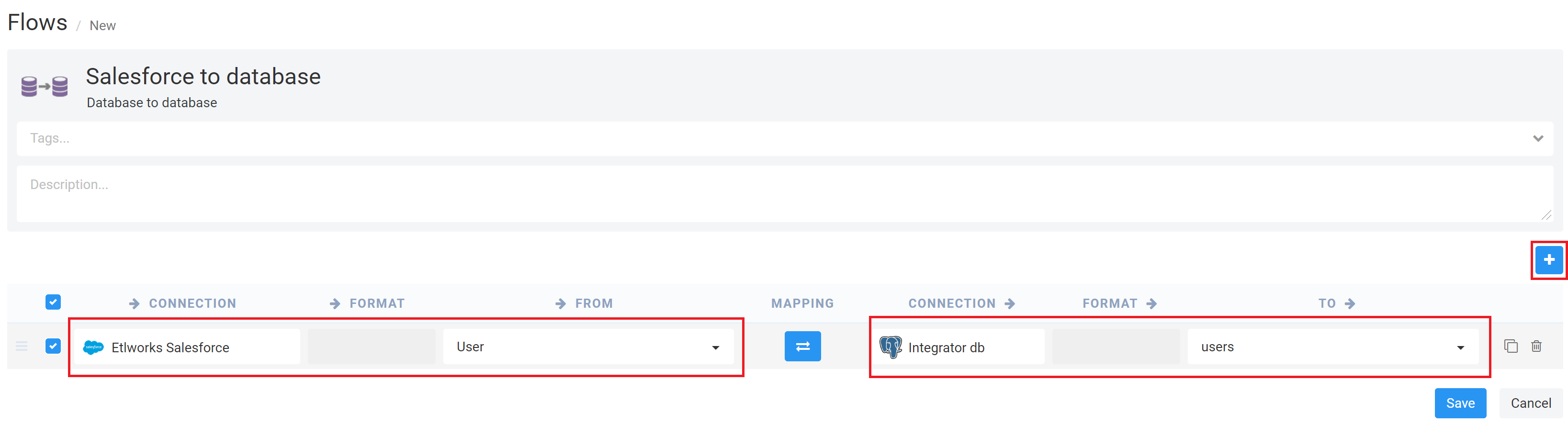
Task: Grab the row reorder handle icon
Action: [22, 346]
